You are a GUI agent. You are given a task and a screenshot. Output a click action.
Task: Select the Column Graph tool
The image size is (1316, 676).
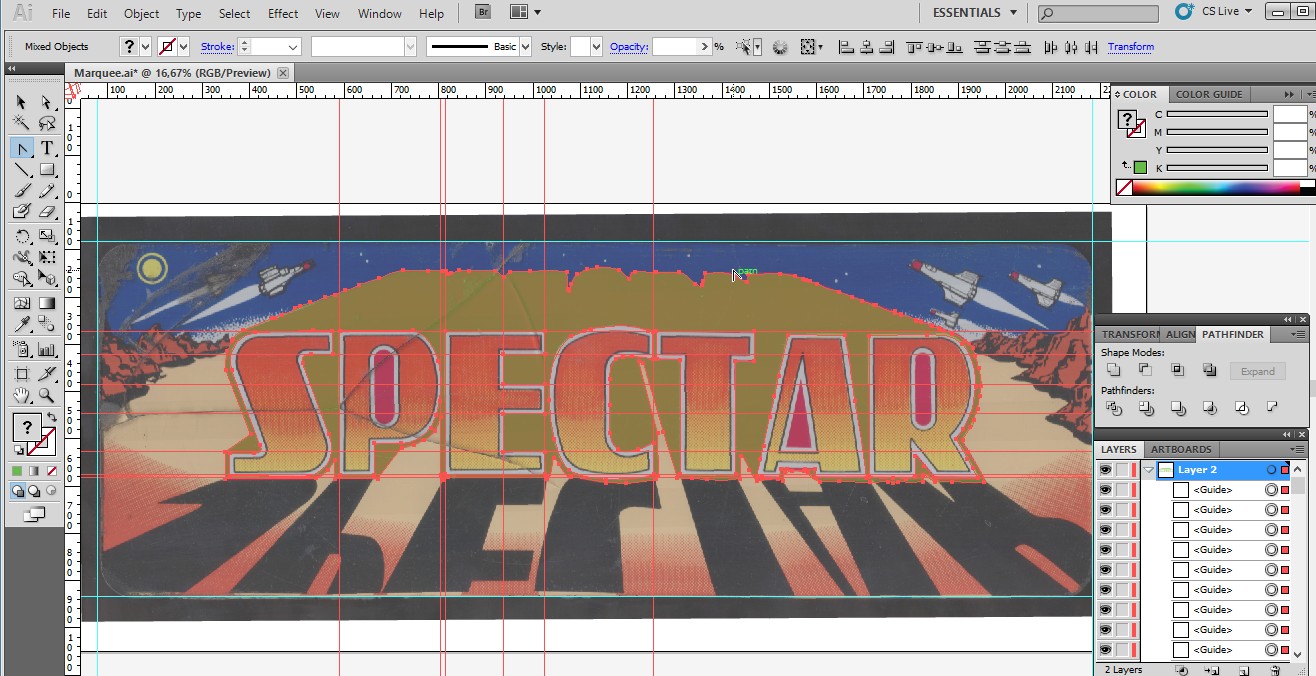[47, 350]
